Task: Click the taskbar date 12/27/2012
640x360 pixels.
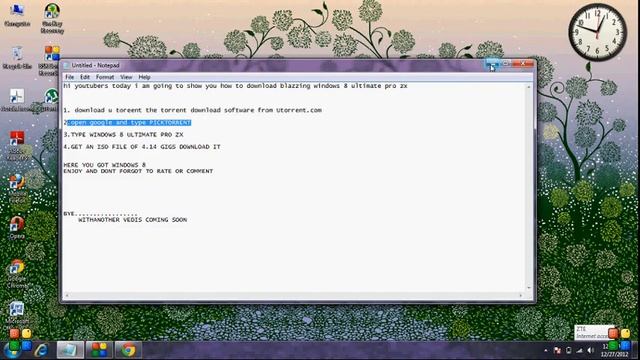Action: pyautogui.click(x=614, y=354)
